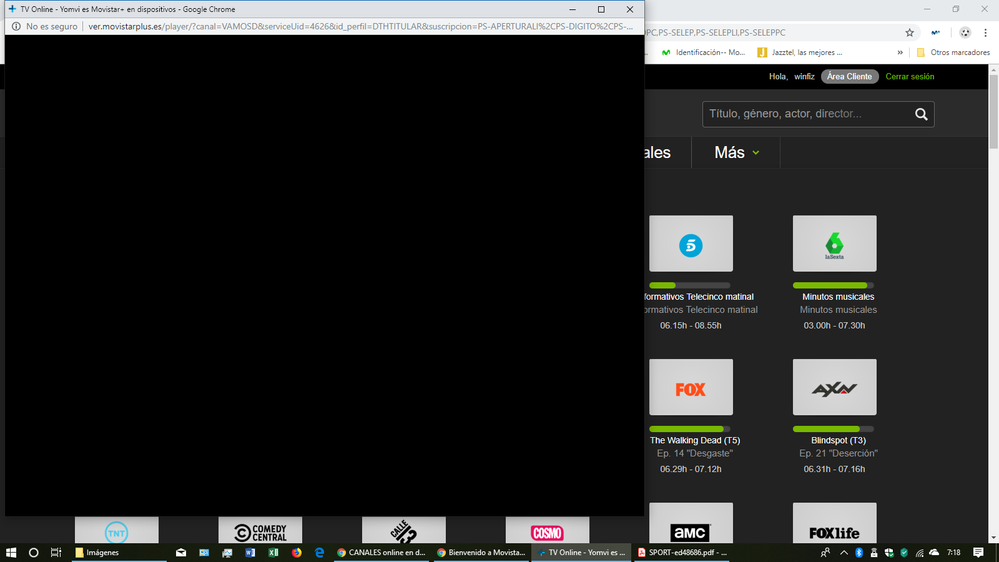
Task: Bookmark this page with the star icon
Action: point(909,33)
